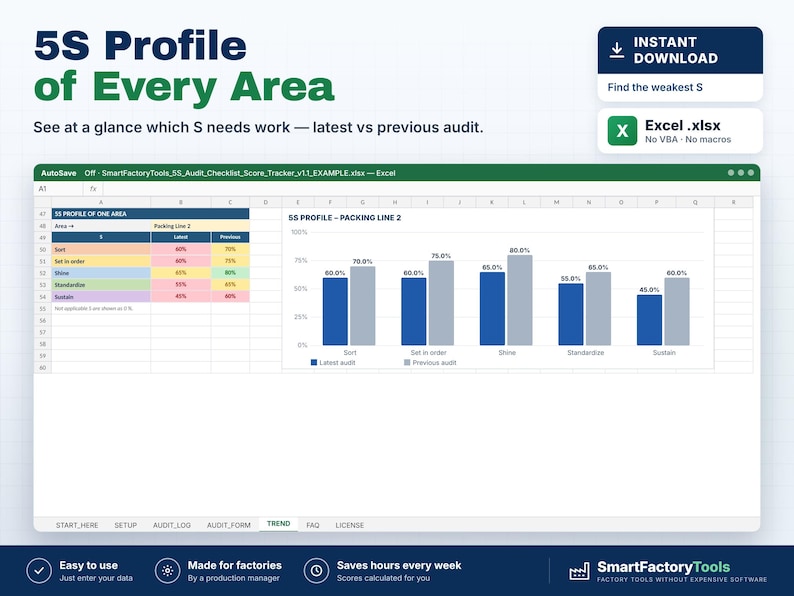Click the gear icon beside Made for factories
The height and width of the screenshot is (596, 794).
(x=168, y=571)
